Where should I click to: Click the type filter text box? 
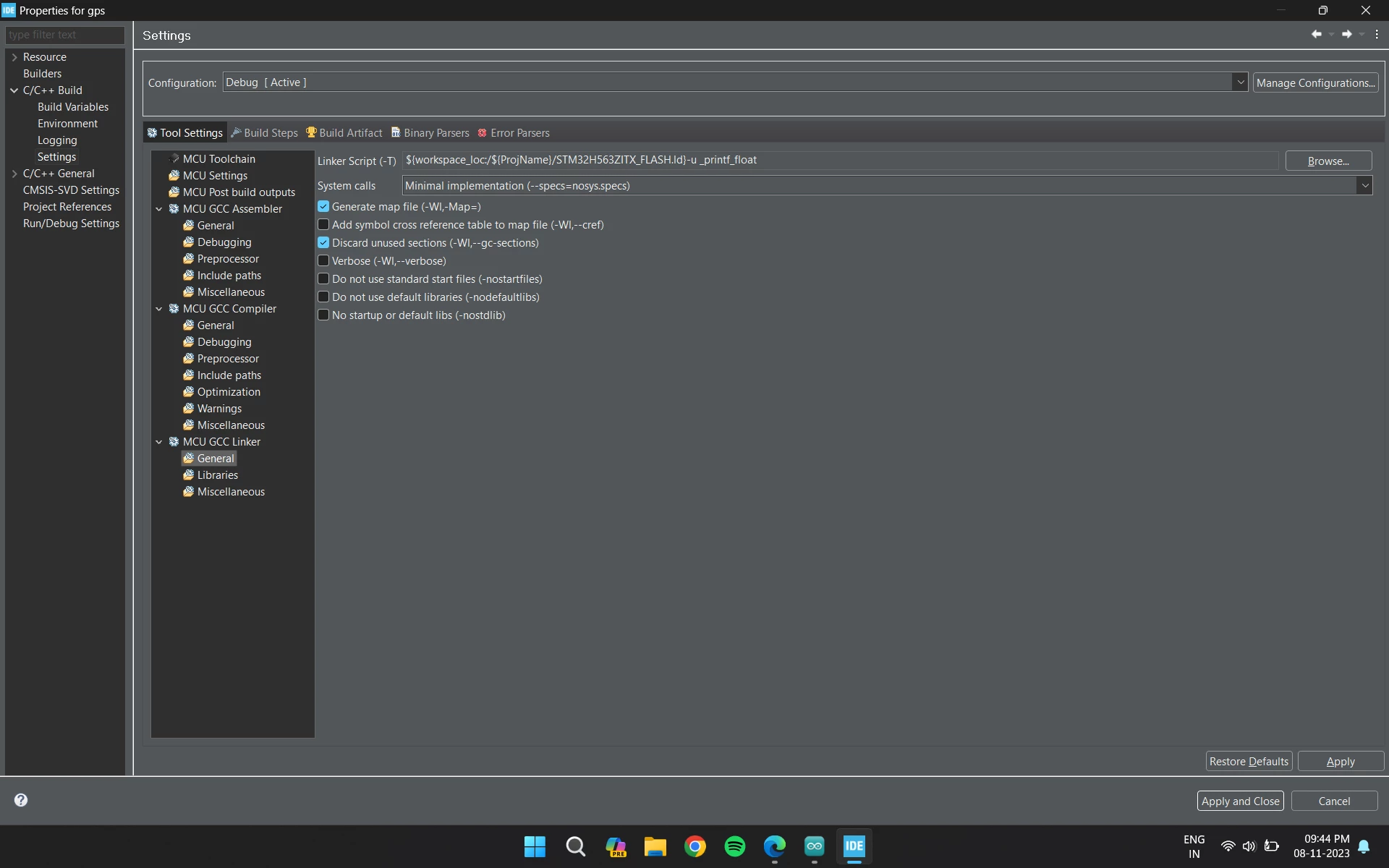(65, 35)
